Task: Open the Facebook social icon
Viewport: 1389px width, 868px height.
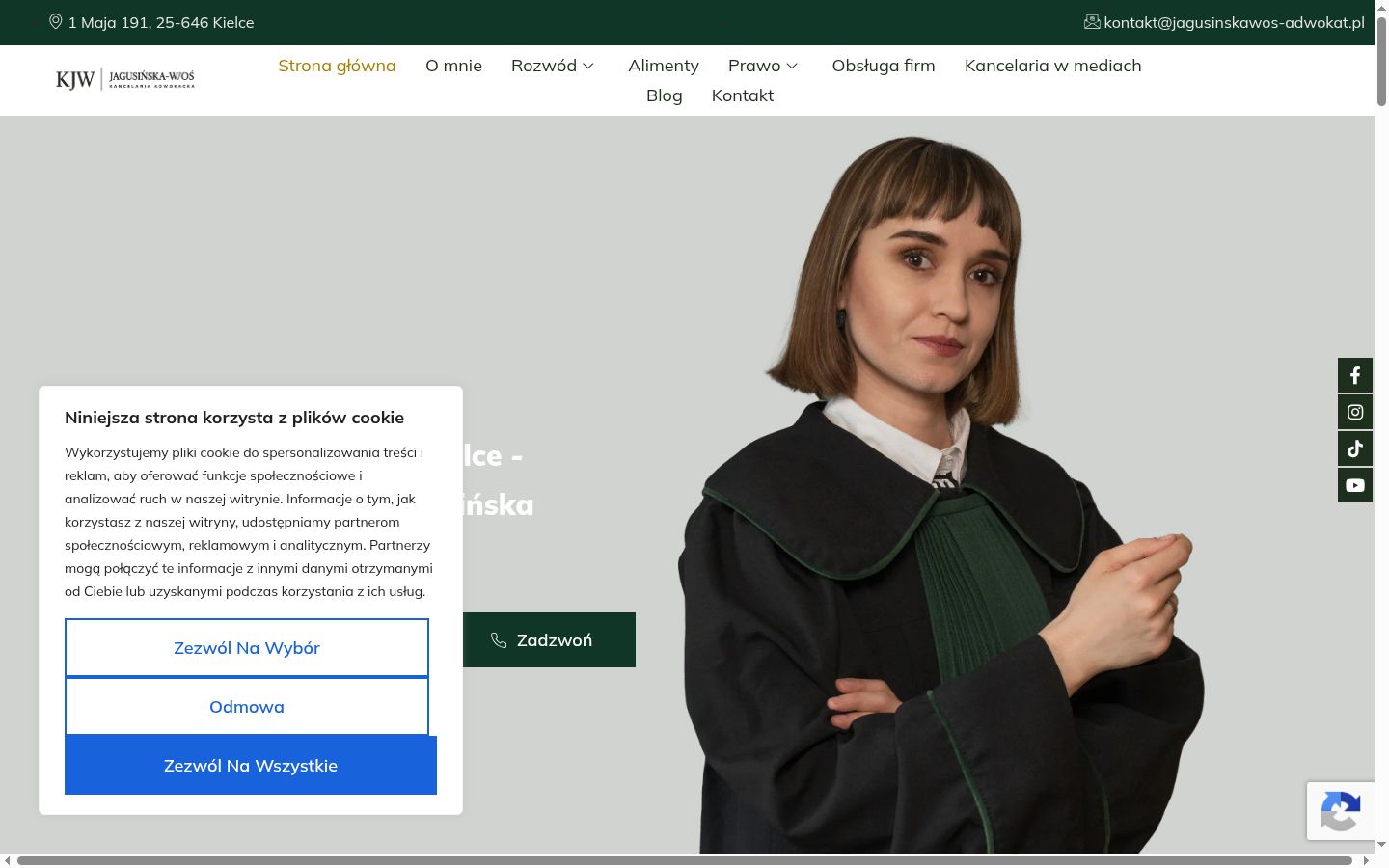Action: point(1355,375)
